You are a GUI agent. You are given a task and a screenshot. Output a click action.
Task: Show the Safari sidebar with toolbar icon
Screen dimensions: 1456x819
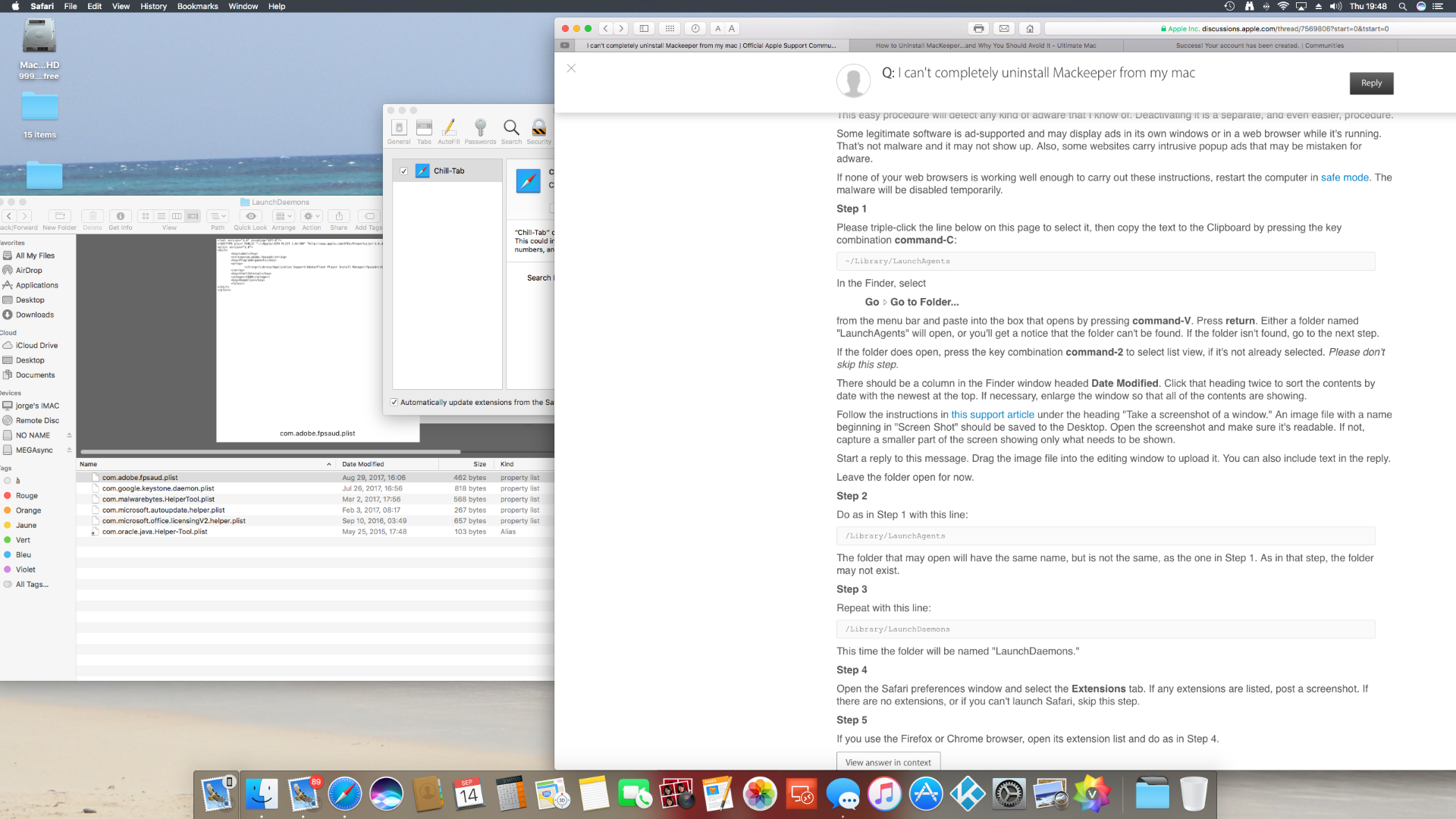[x=644, y=29]
